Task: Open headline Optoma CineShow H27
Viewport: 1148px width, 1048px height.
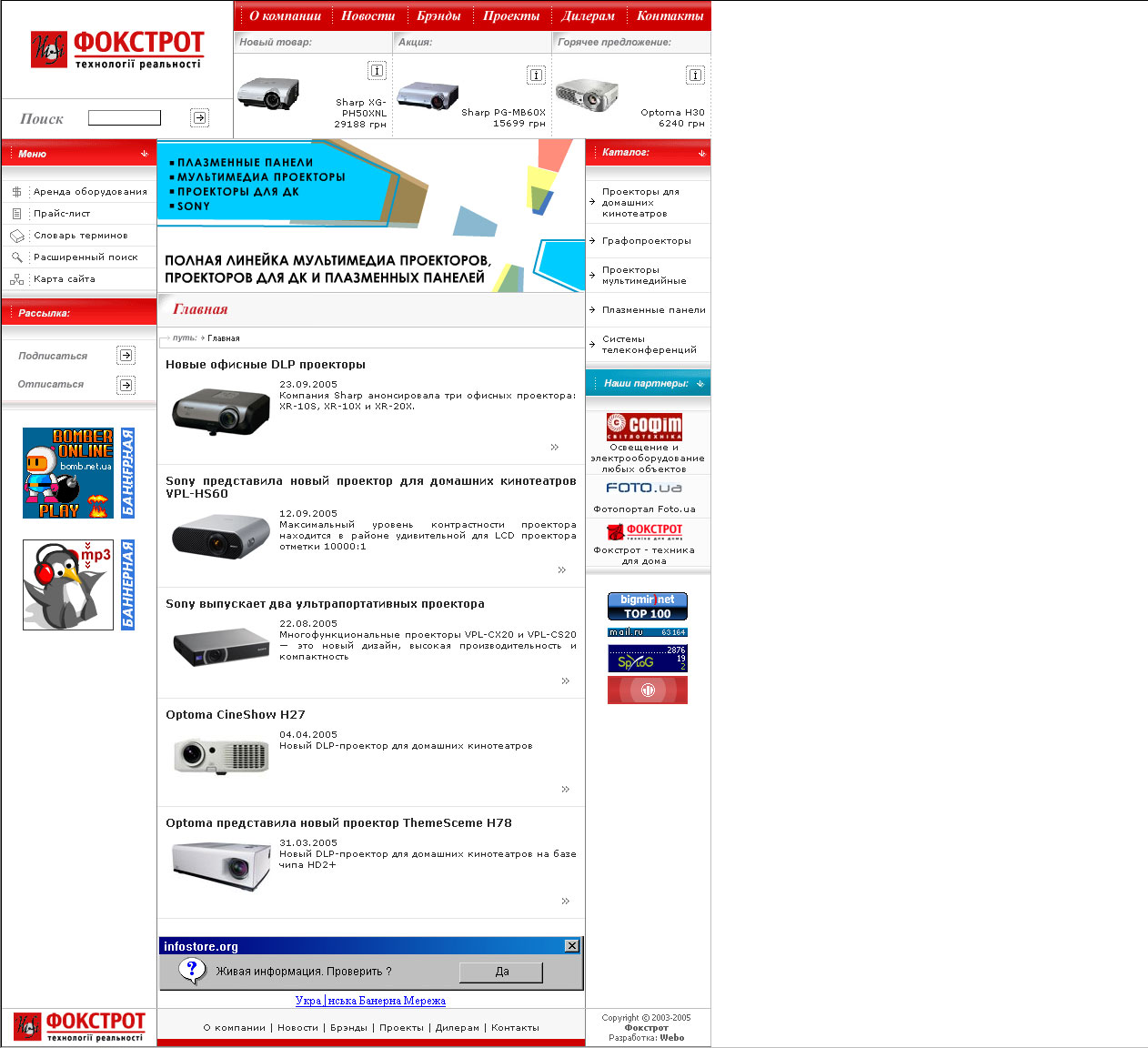Action: pos(236,715)
